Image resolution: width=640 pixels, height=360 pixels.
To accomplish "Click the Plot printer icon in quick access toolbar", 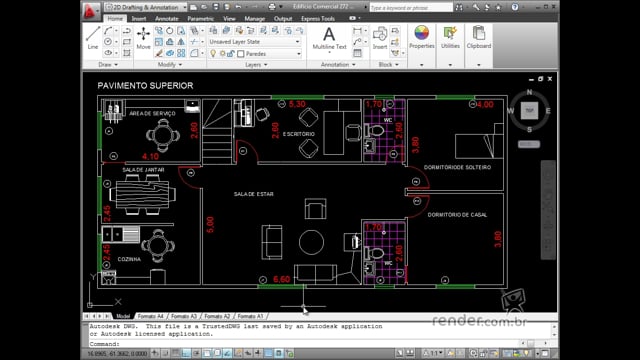I will (272, 7).
